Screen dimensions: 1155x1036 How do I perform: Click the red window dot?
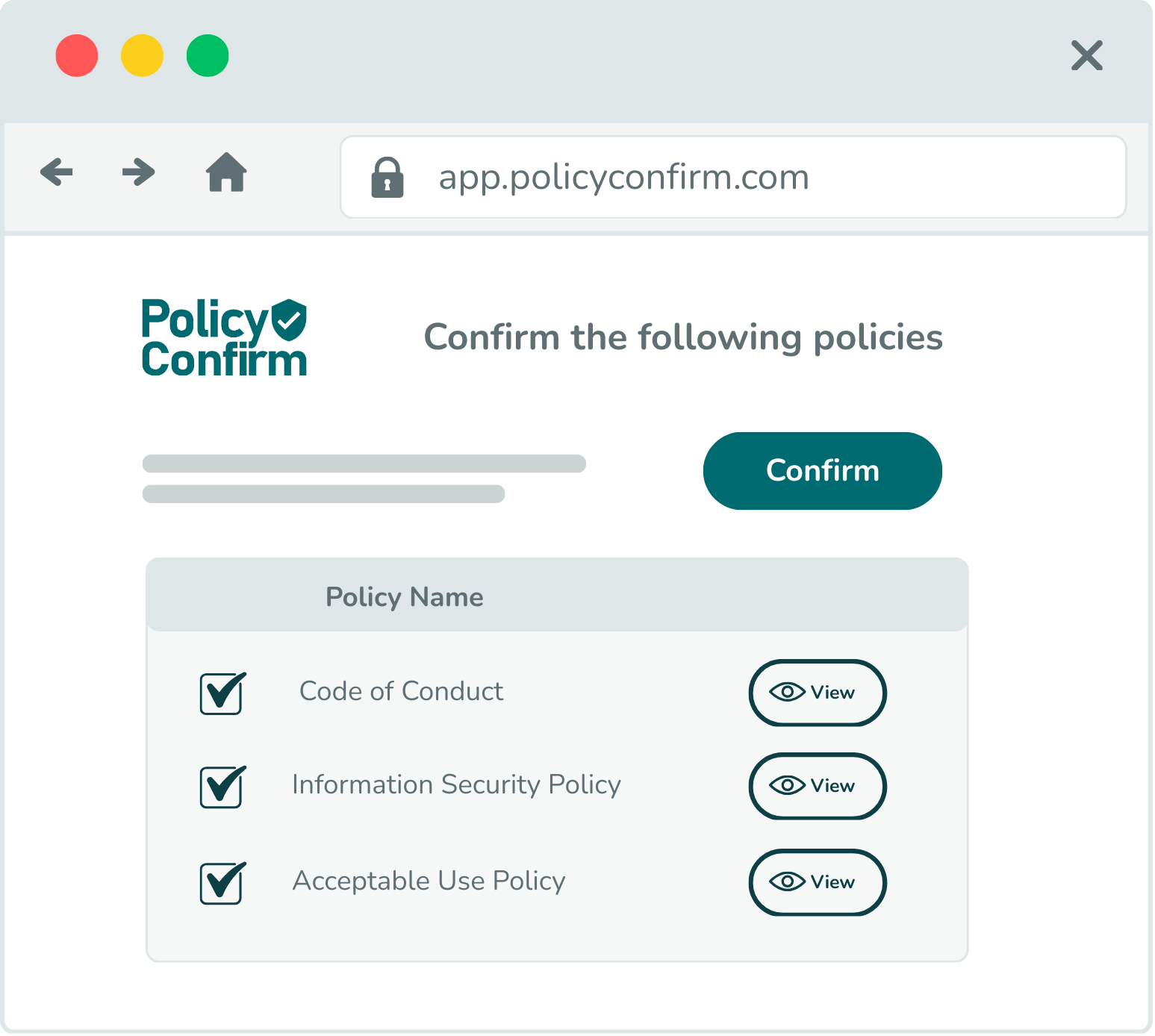tap(77, 56)
